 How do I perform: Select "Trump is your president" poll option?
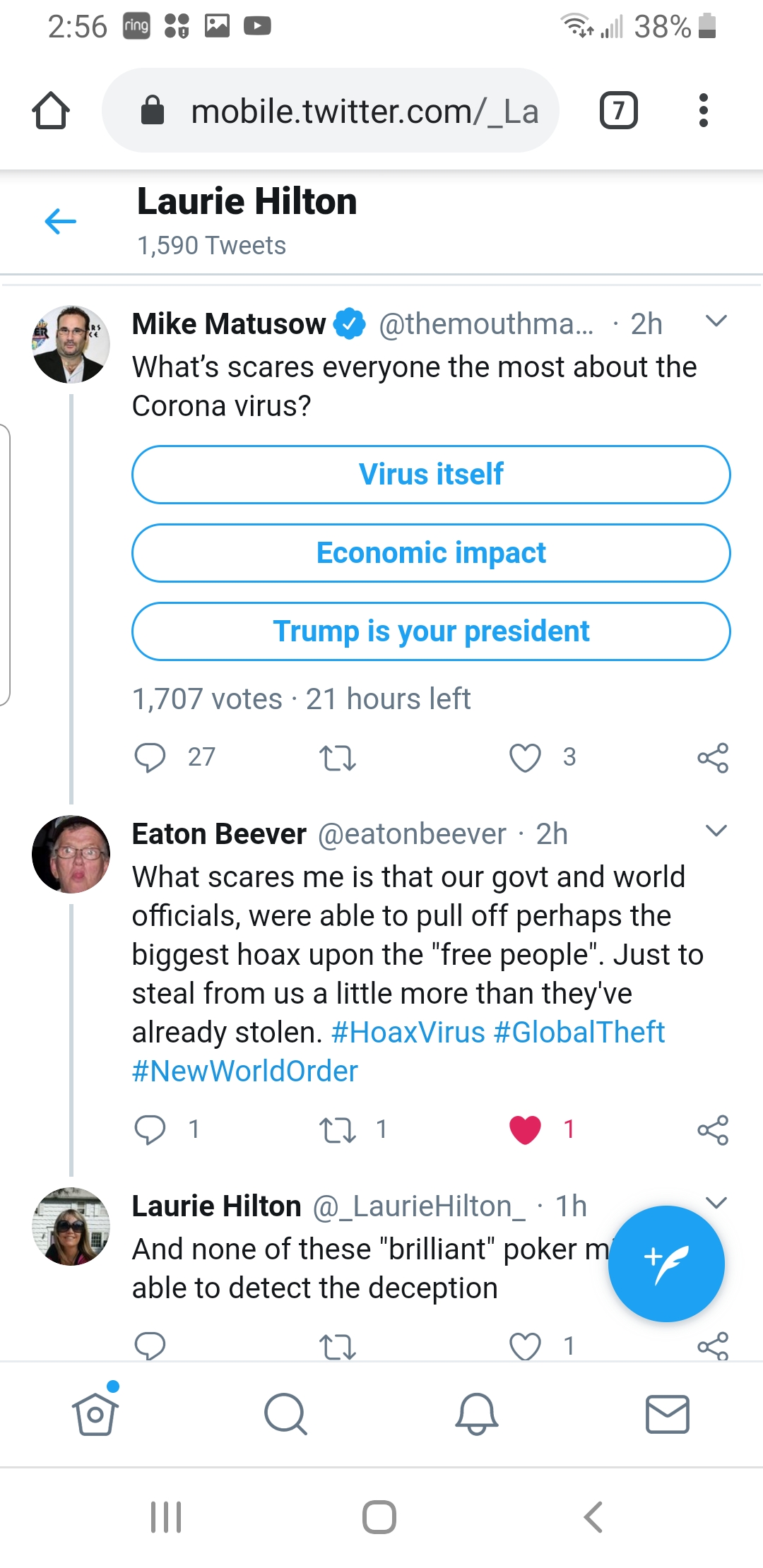coord(431,631)
